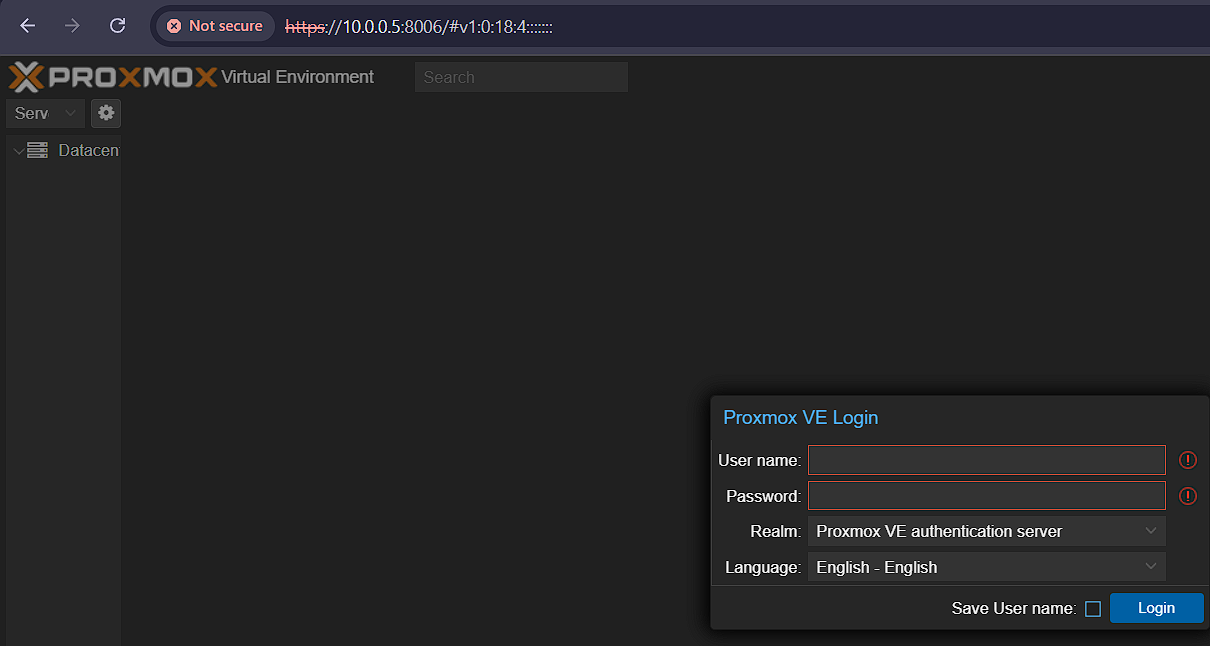The width and height of the screenshot is (1210, 646).
Task: Focus the Proxmox Search box
Action: coord(521,77)
